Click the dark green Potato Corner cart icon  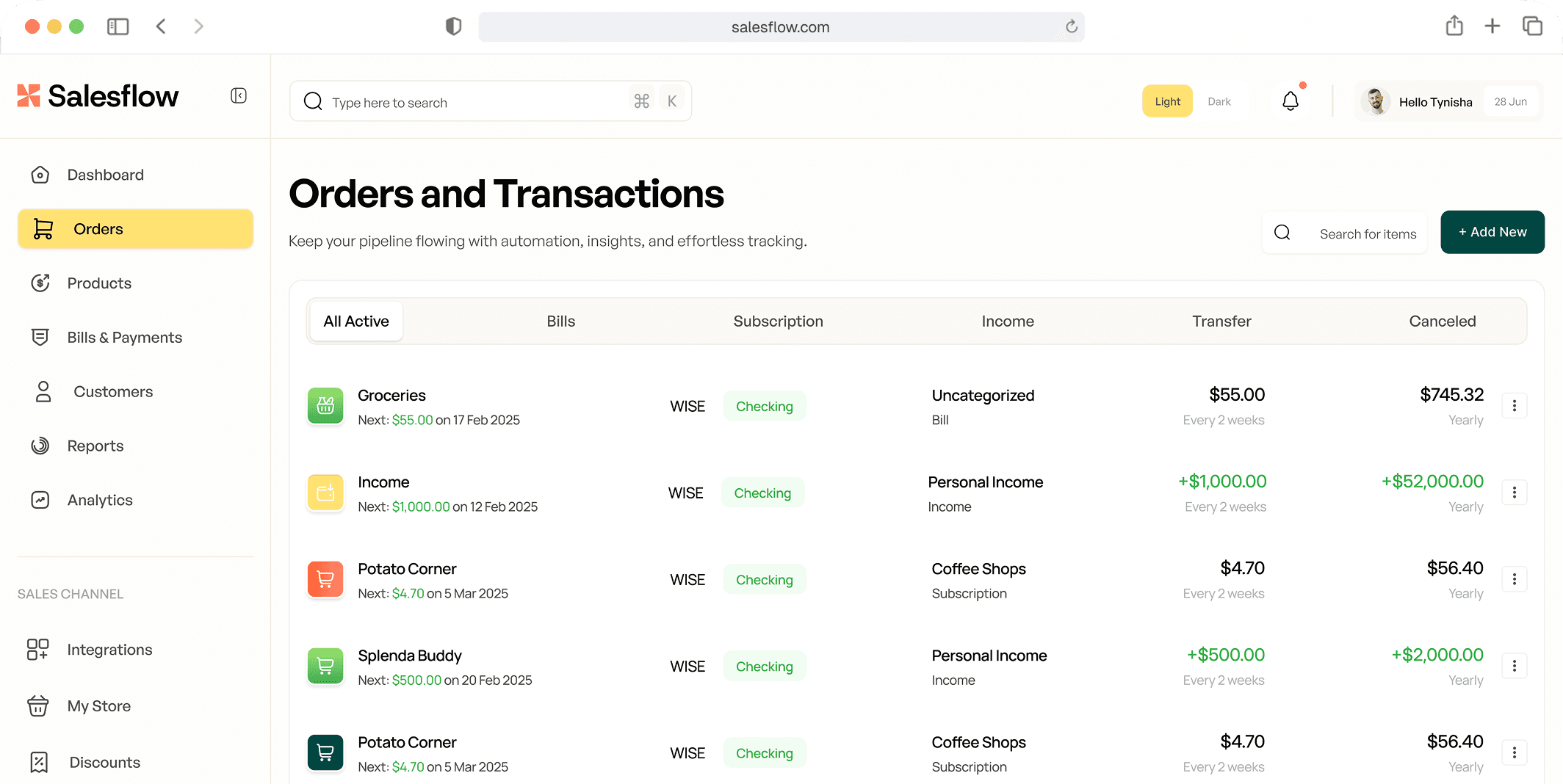tap(325, 752)
